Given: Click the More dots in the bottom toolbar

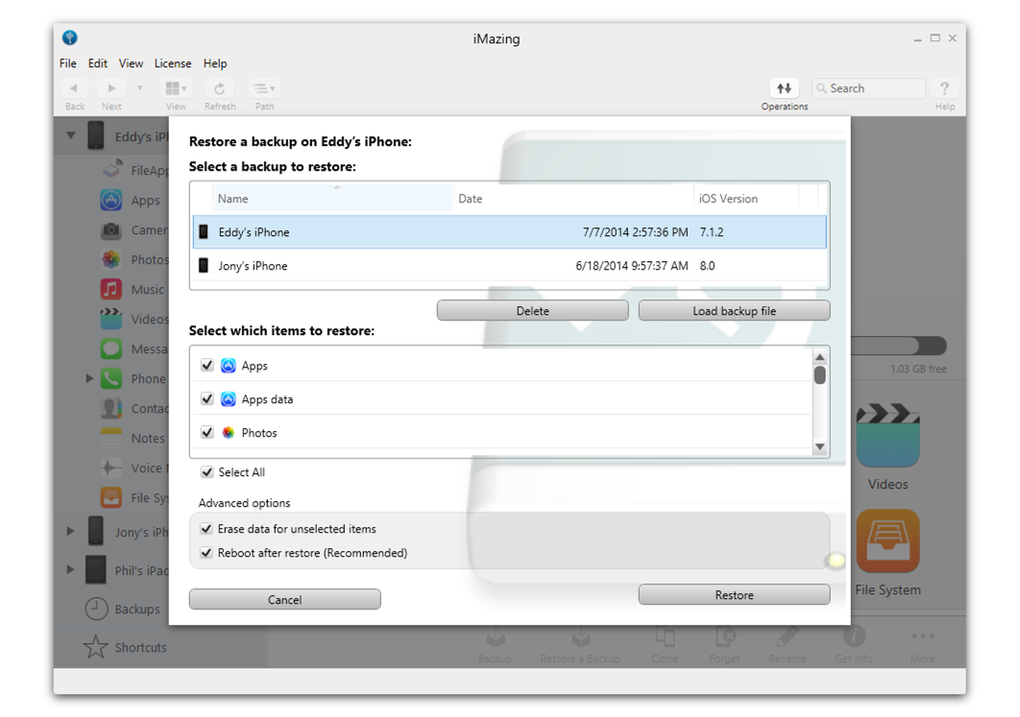Looking at the screenshot, I should [922, 636].
